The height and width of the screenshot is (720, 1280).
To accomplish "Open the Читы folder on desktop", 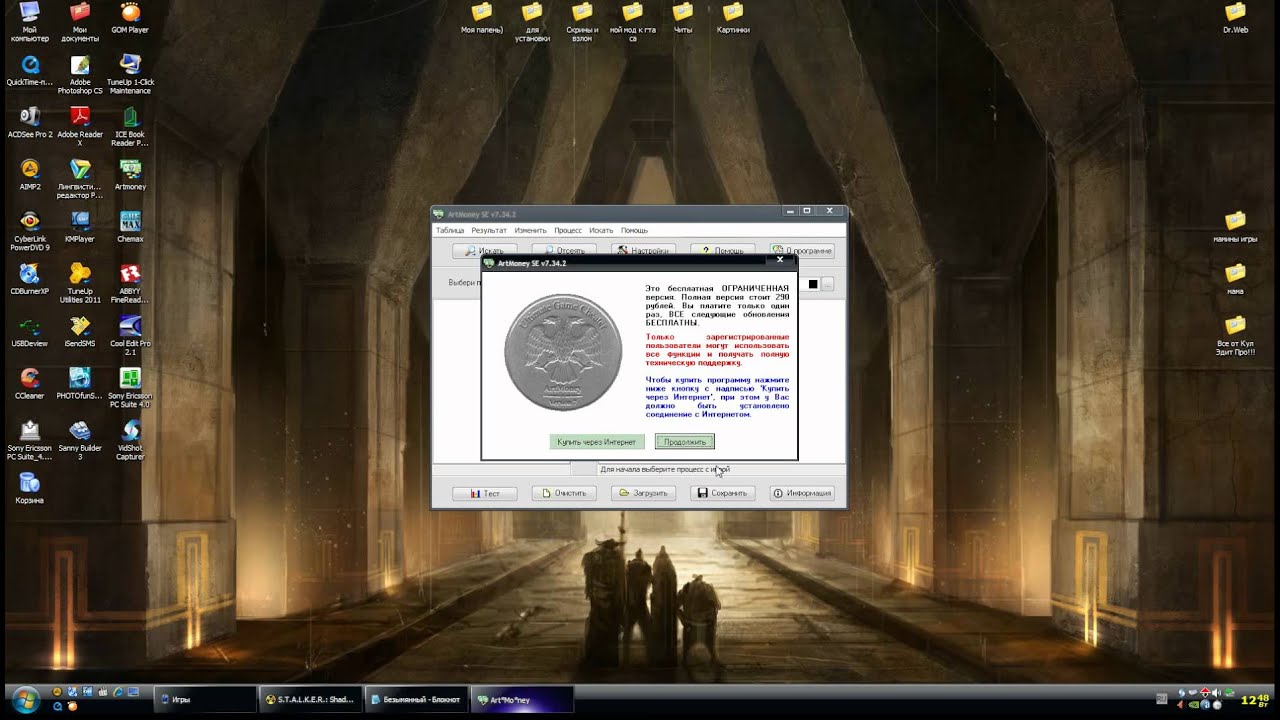I will [683, 18].
